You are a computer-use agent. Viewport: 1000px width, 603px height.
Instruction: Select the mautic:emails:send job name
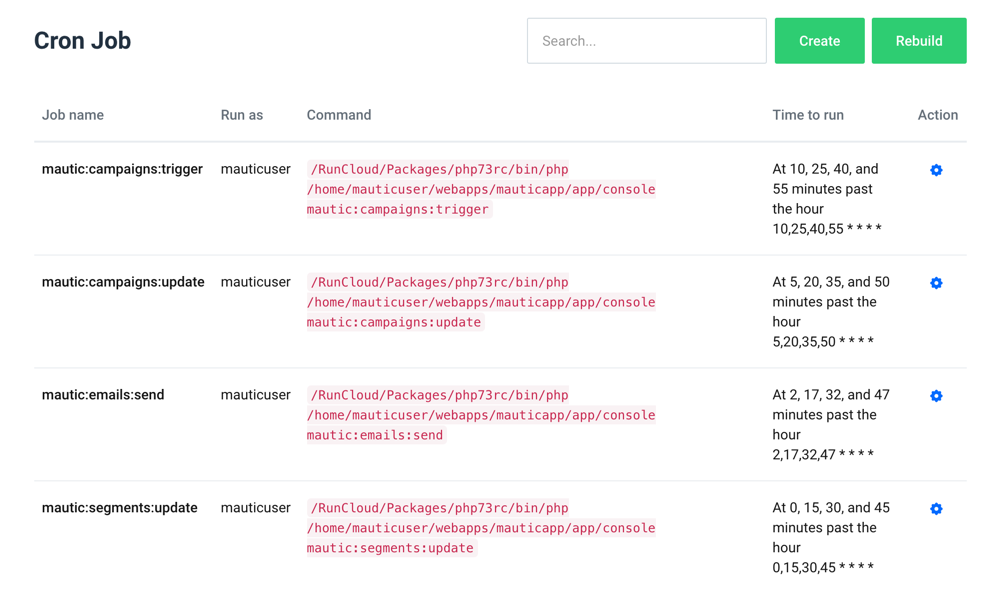click(103, 395)
